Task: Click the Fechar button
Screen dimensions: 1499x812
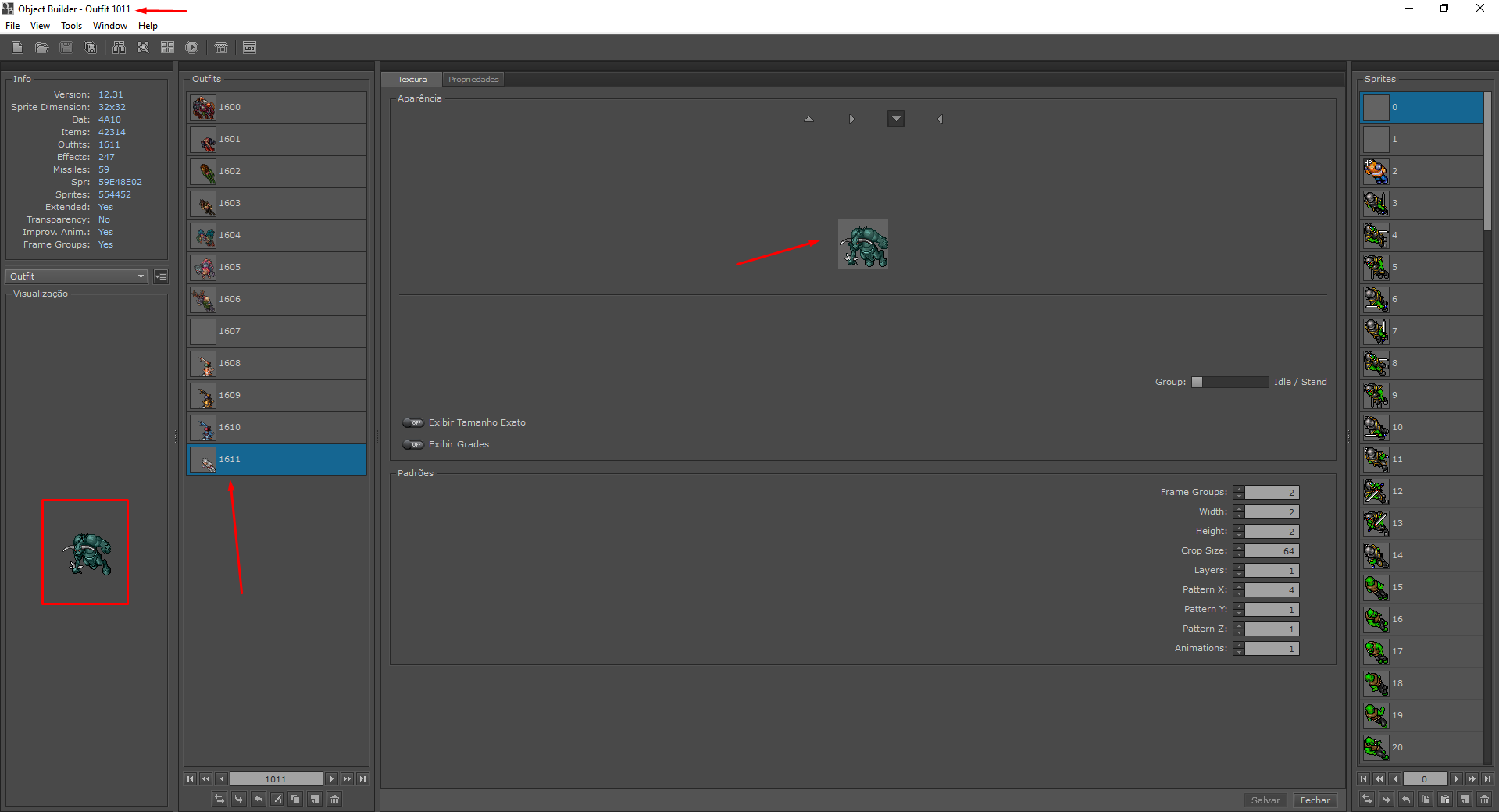Action: point(1315,800)
